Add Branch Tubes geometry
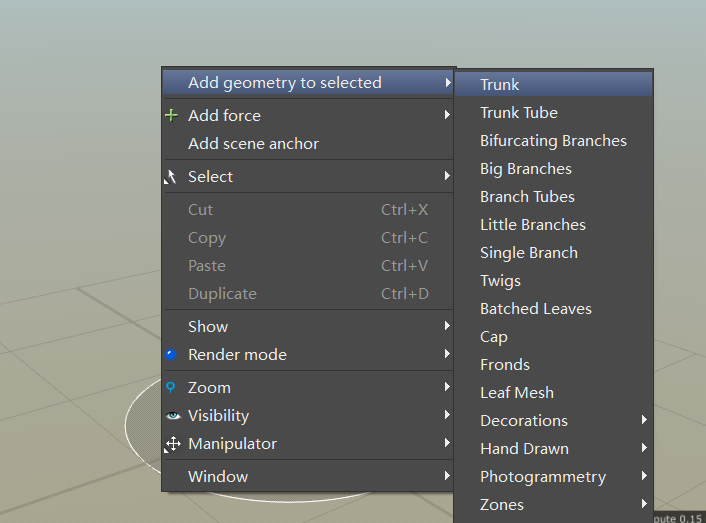The image size is (706, 523). tap(553, 197)
